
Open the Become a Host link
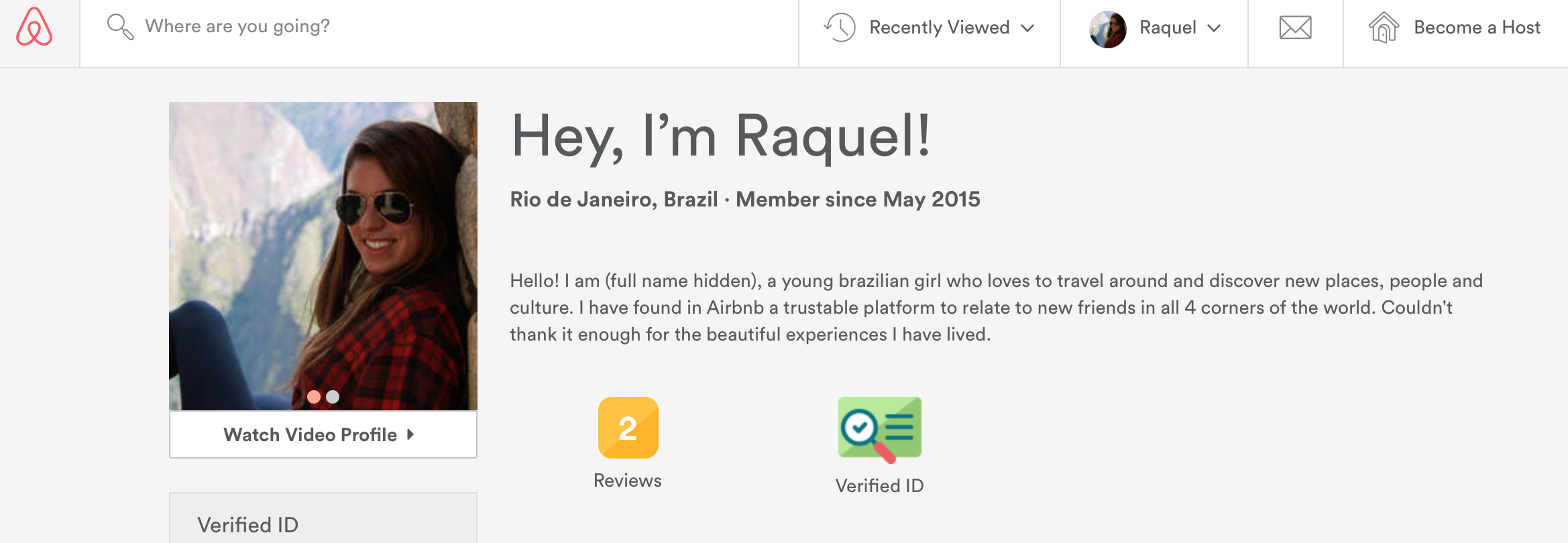click(1477, 27)
